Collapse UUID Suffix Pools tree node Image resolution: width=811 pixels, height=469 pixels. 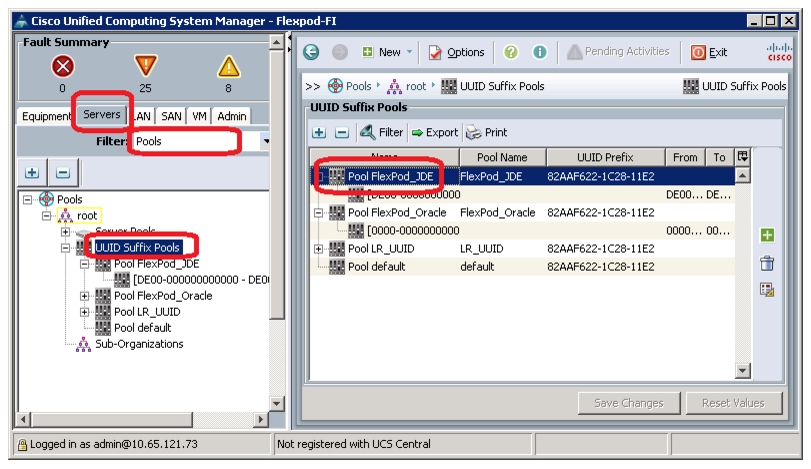[x=66, y=248]
